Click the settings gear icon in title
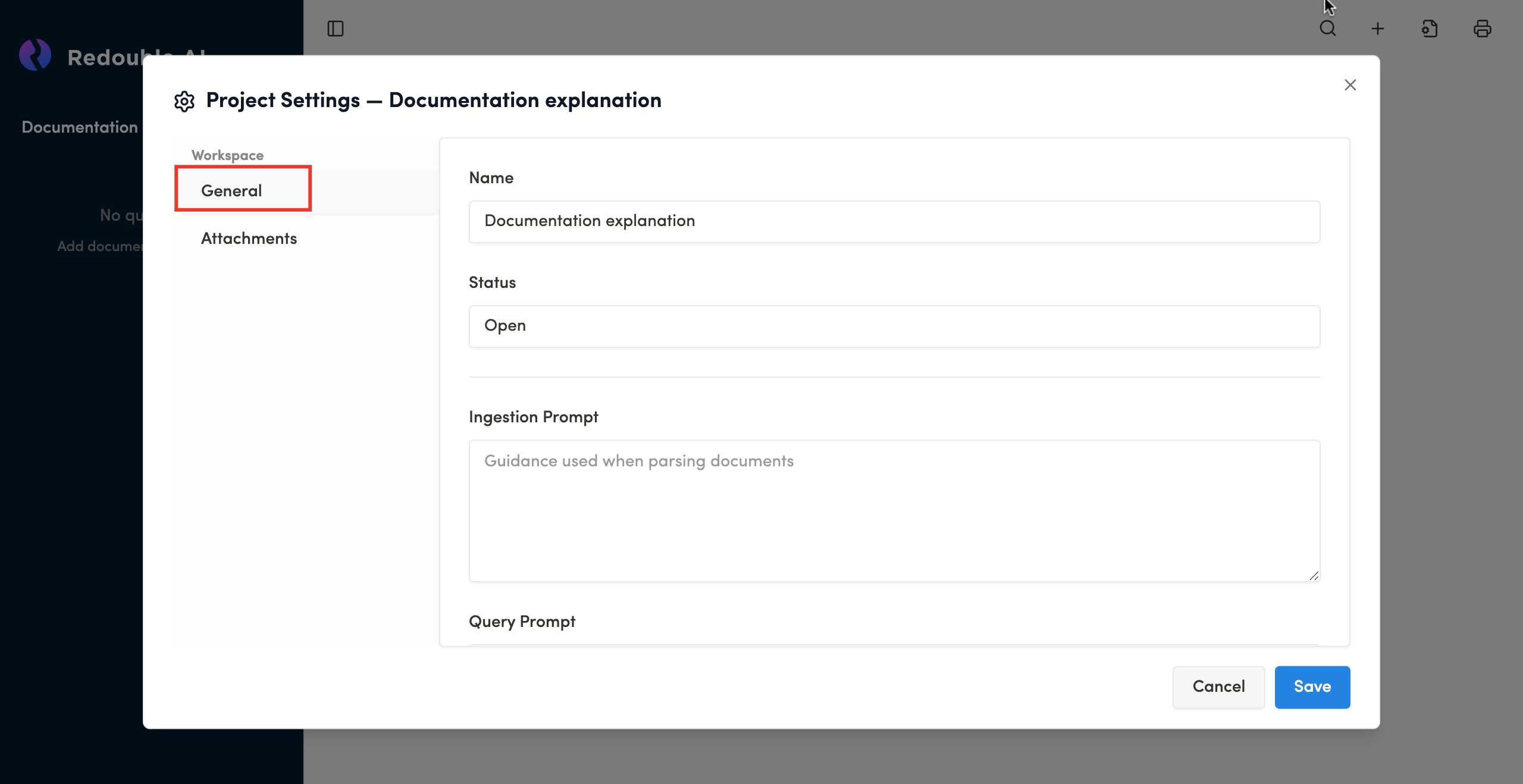Screen dimensions: 1523x784 (184, 101)
